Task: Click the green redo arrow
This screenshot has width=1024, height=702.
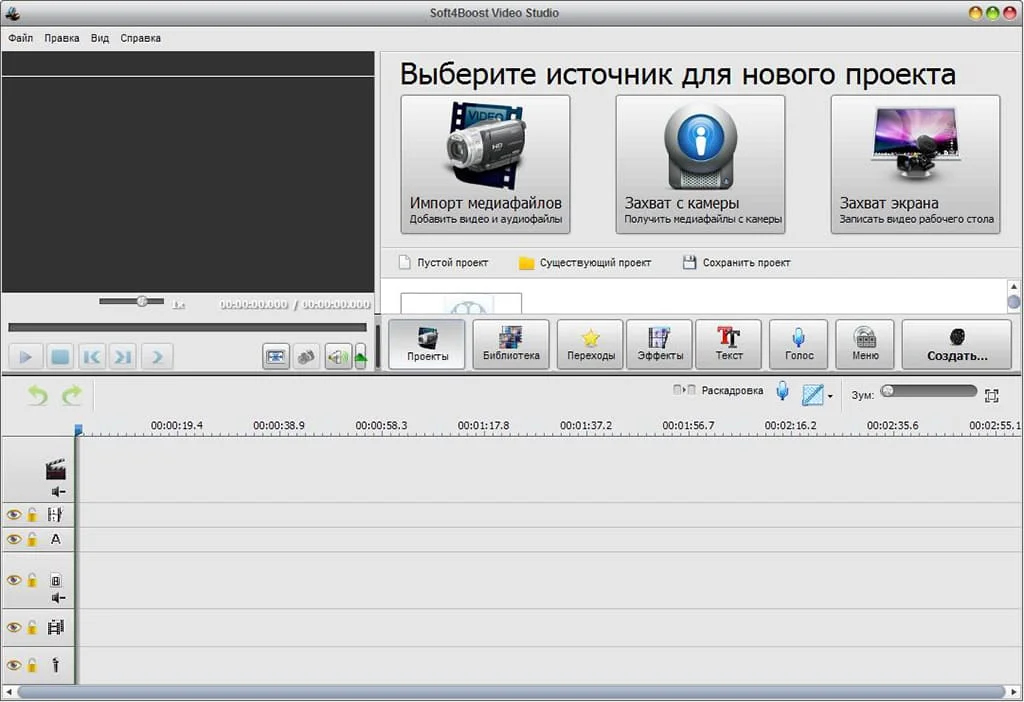Action: pos(71,395)
